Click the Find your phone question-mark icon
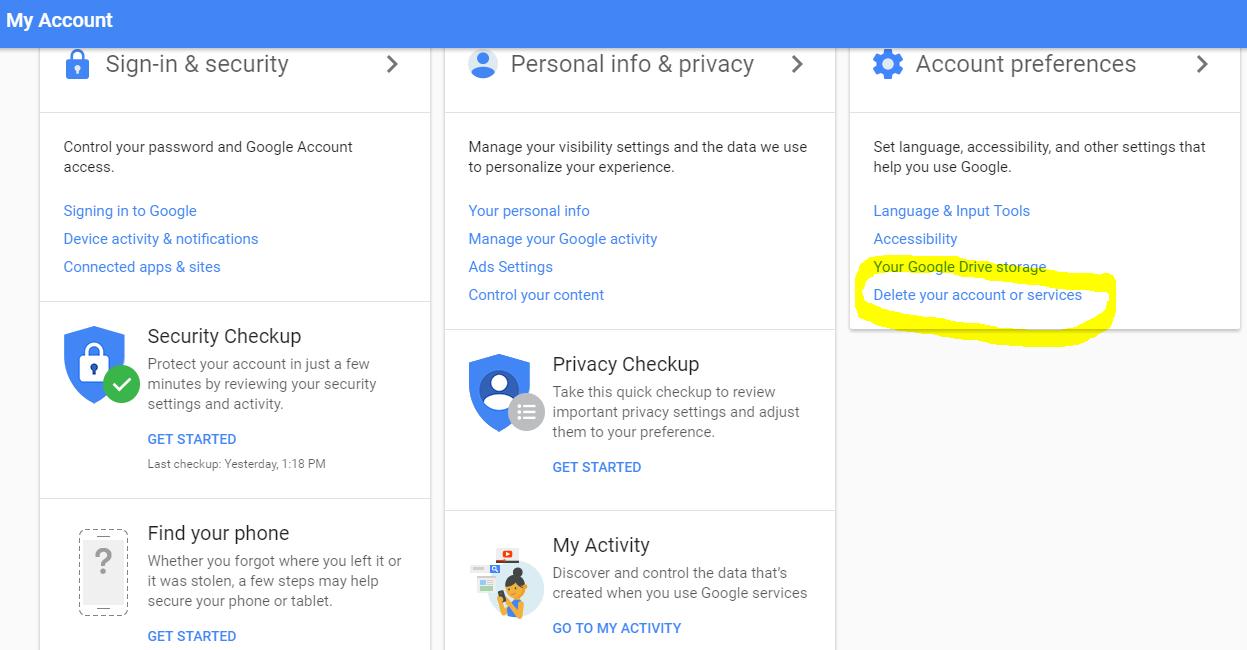The height and width of the screenshot is (650, 1247). (103, 572)
